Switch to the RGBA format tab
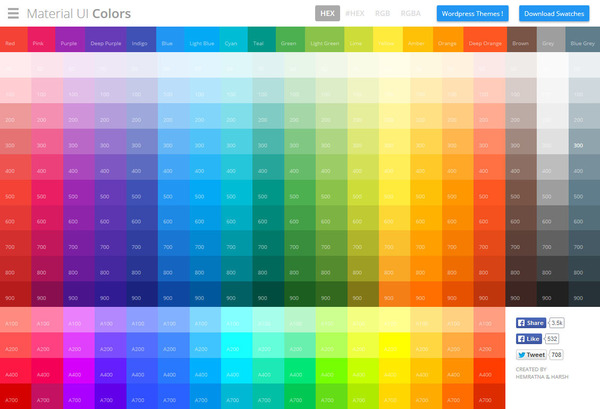This screenshot has width=600, height=409. [x=411, y=13]
